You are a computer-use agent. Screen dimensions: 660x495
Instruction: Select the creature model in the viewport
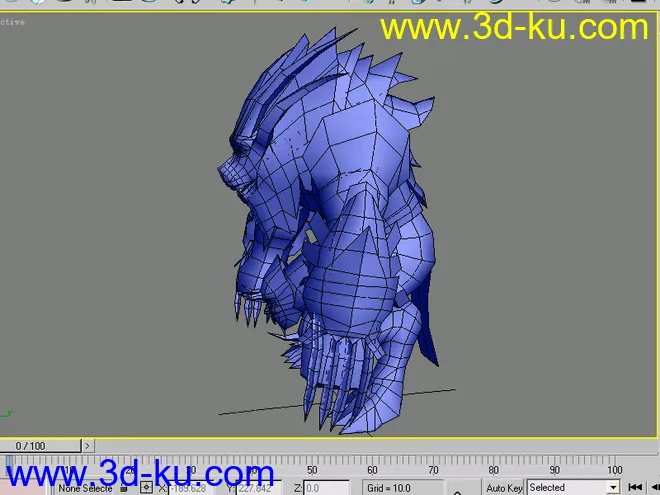(x=330, y=230)
